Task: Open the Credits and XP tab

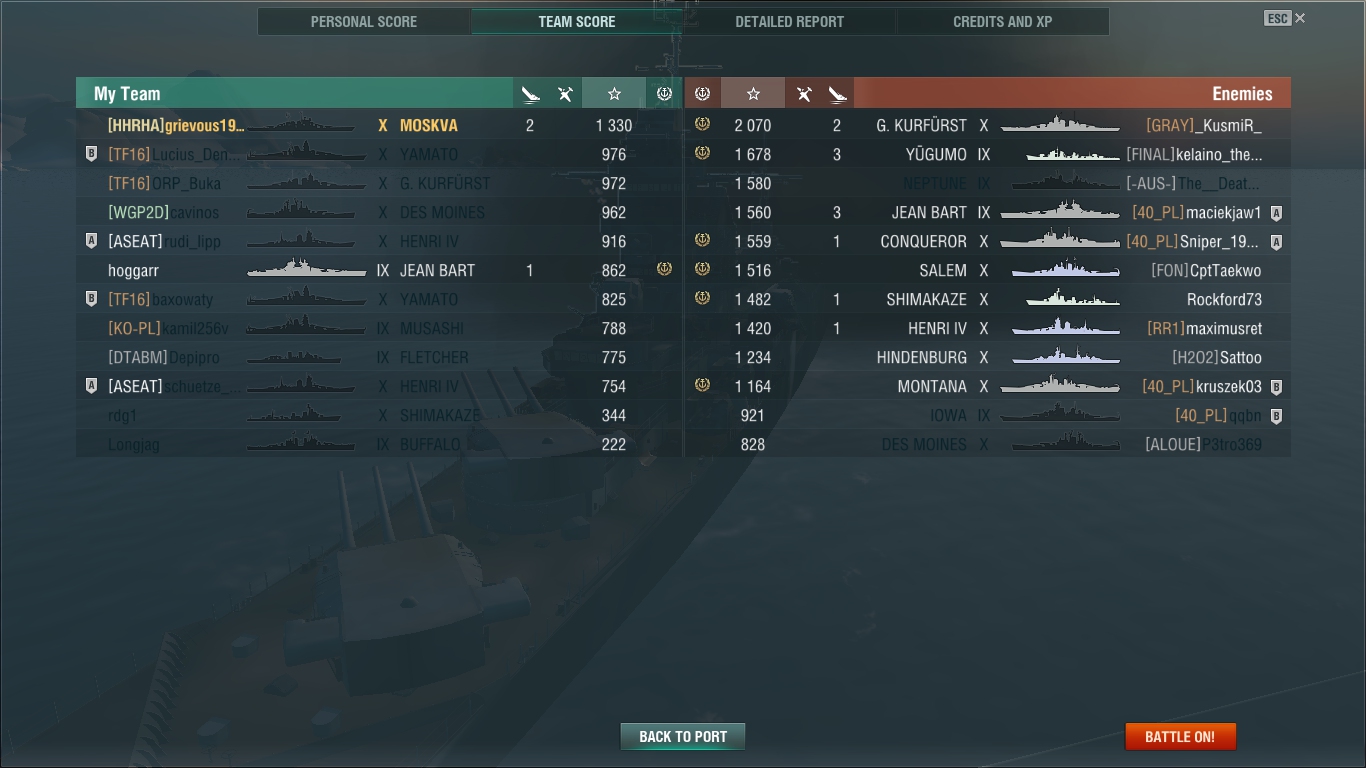Action: tap(1002, 21)
